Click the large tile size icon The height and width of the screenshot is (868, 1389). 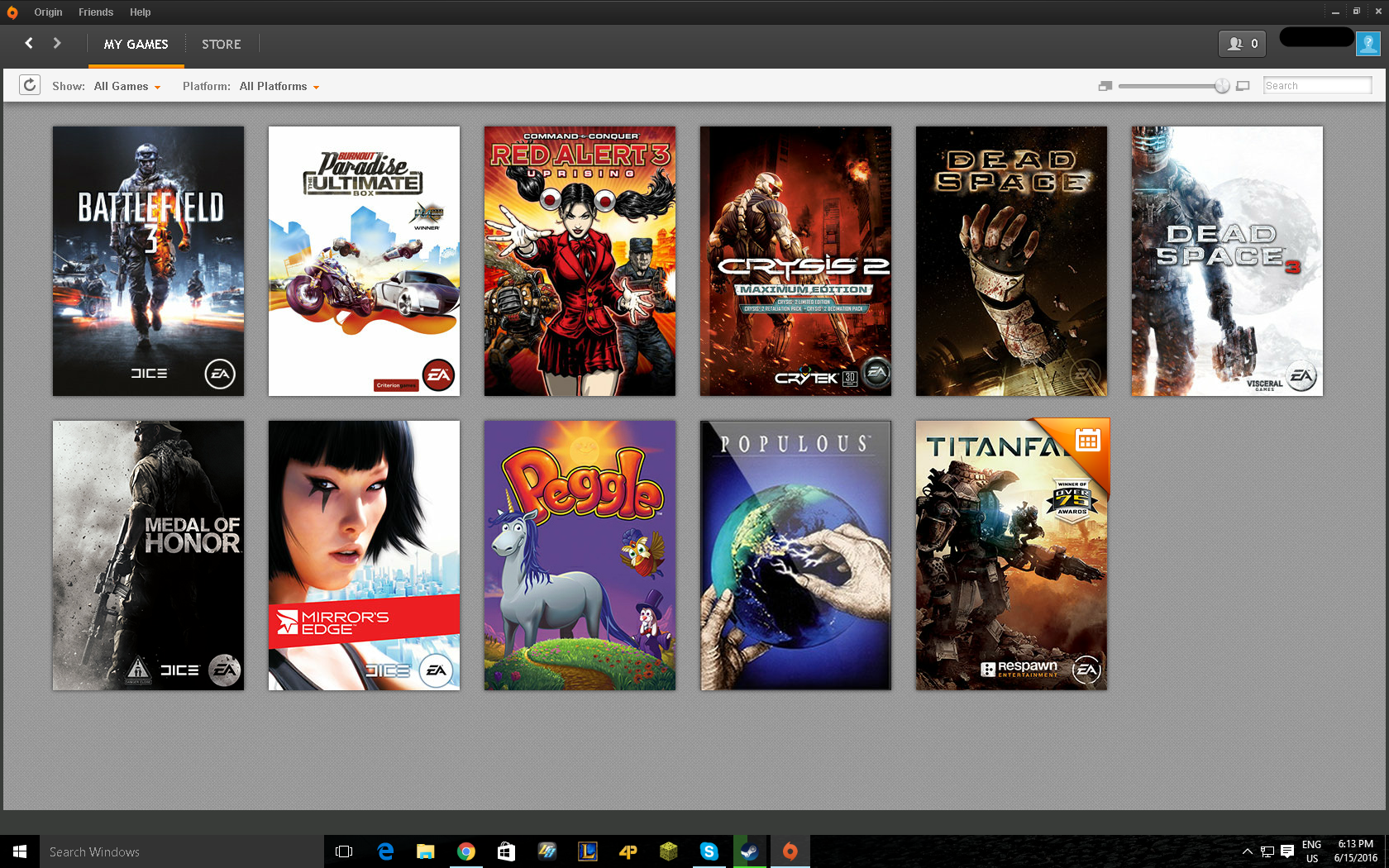pyautogui.click(x=1243, y=86)
